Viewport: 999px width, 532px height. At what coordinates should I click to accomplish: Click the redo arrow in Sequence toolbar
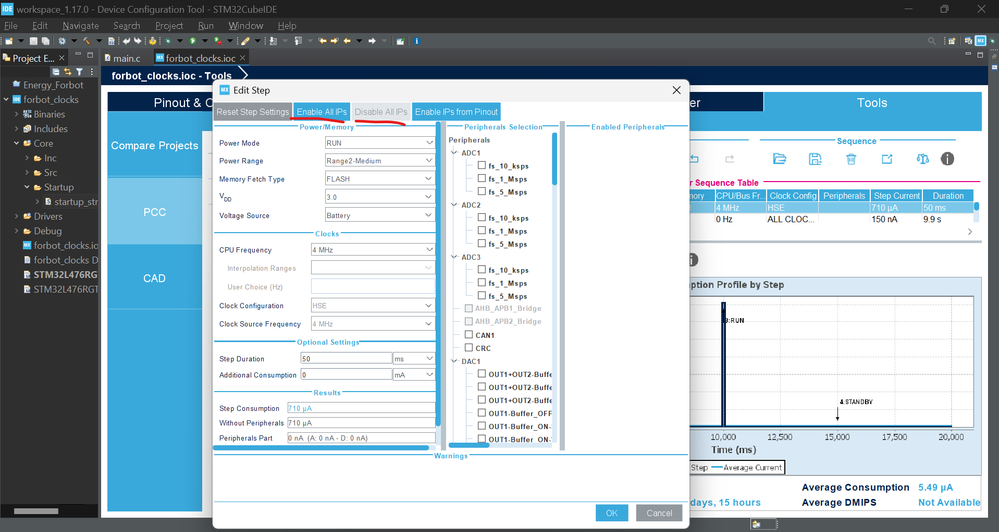(729, 159)
